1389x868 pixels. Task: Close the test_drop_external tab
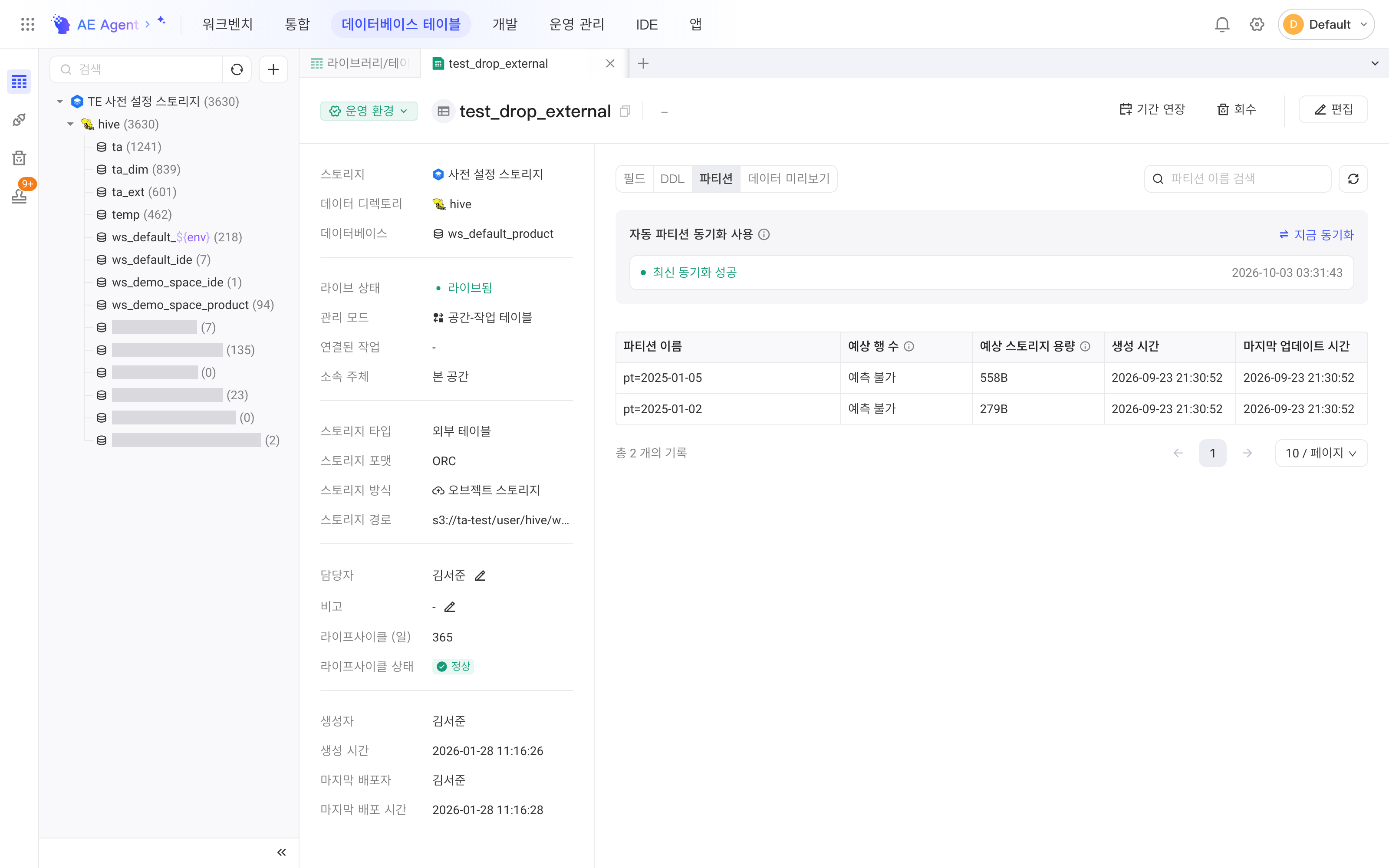610,64
